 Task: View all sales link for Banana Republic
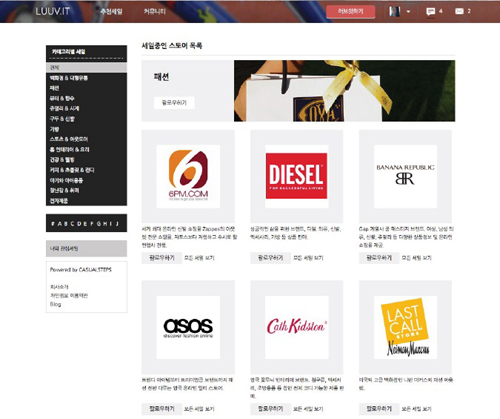click(x=416, y=258)
